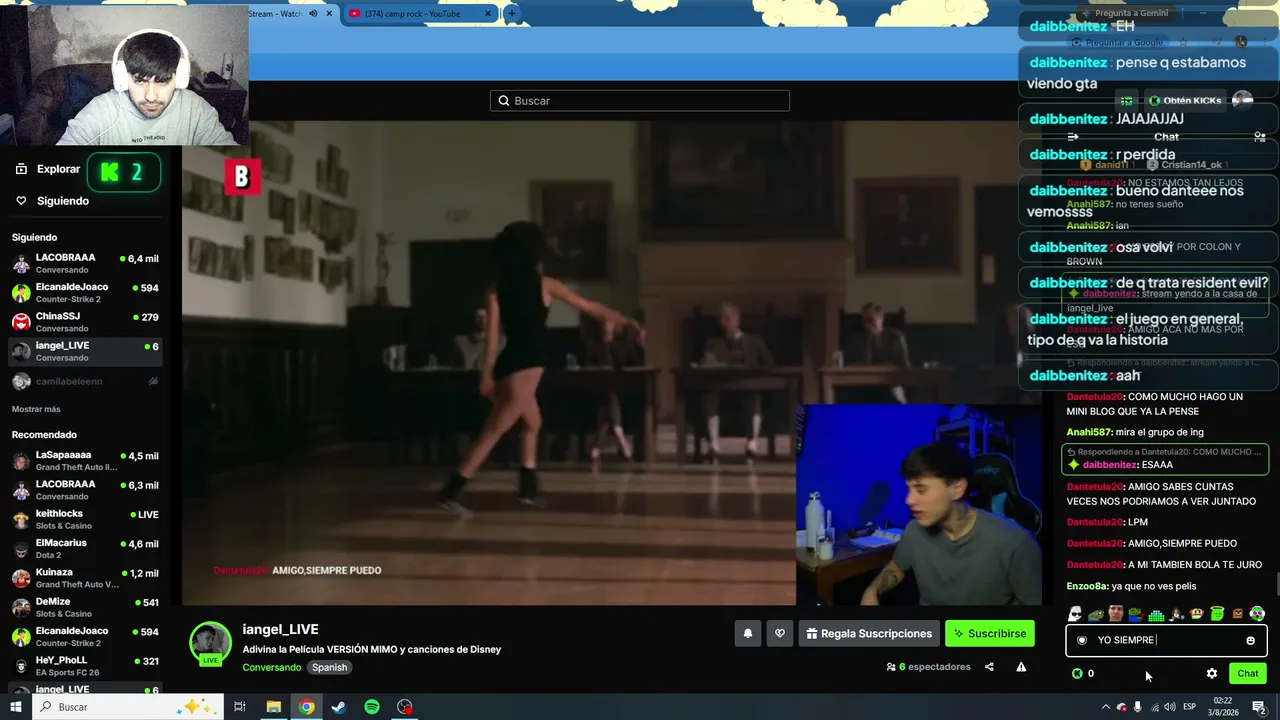Open HeY_PhoLL EA Sports FC channel

click(85, 666)
